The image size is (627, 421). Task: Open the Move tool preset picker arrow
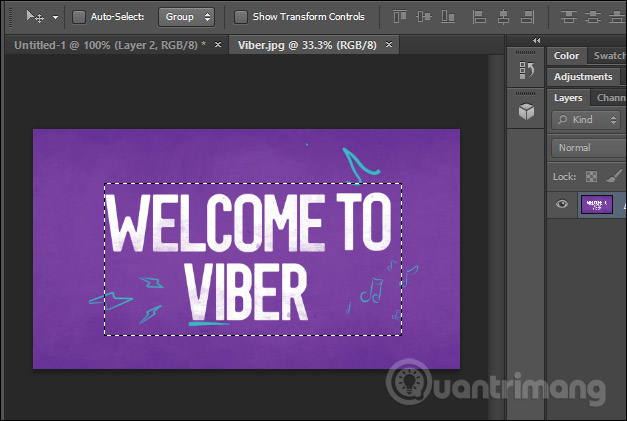click(x=56, y=17)
